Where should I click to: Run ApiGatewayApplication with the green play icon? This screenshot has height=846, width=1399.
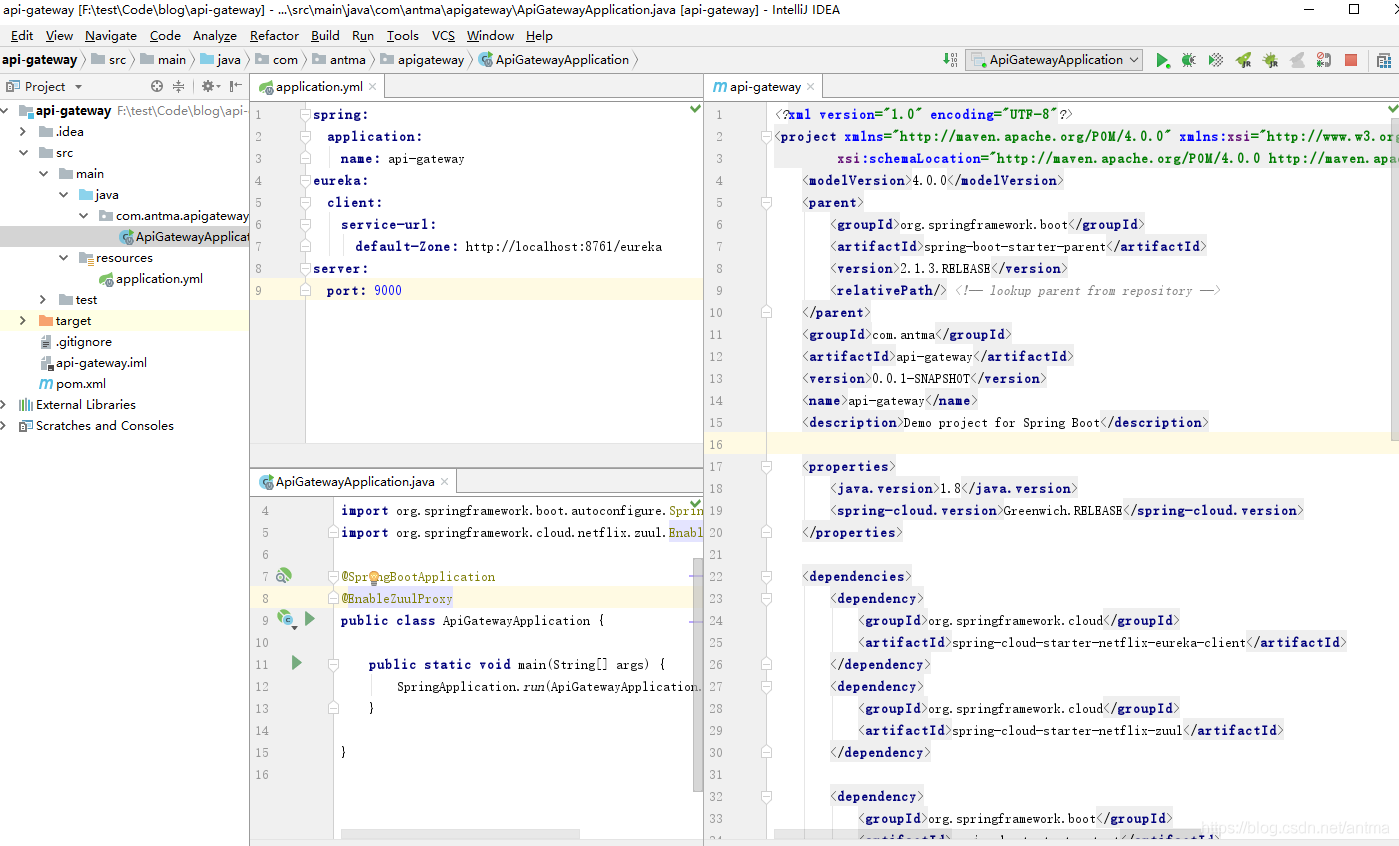click(1162, 60)
